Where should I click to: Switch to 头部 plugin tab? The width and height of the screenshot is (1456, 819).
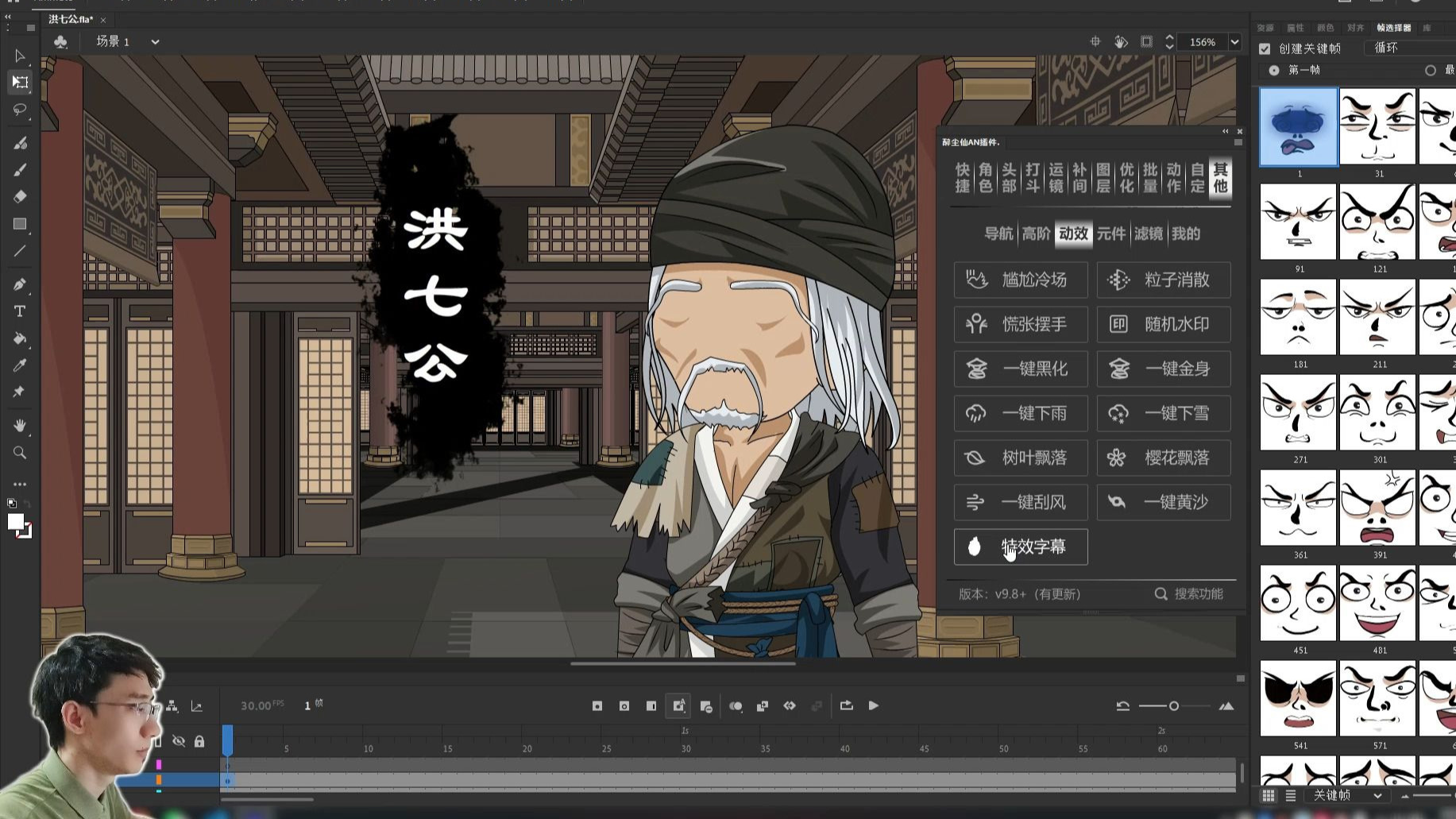(1009, 178)
